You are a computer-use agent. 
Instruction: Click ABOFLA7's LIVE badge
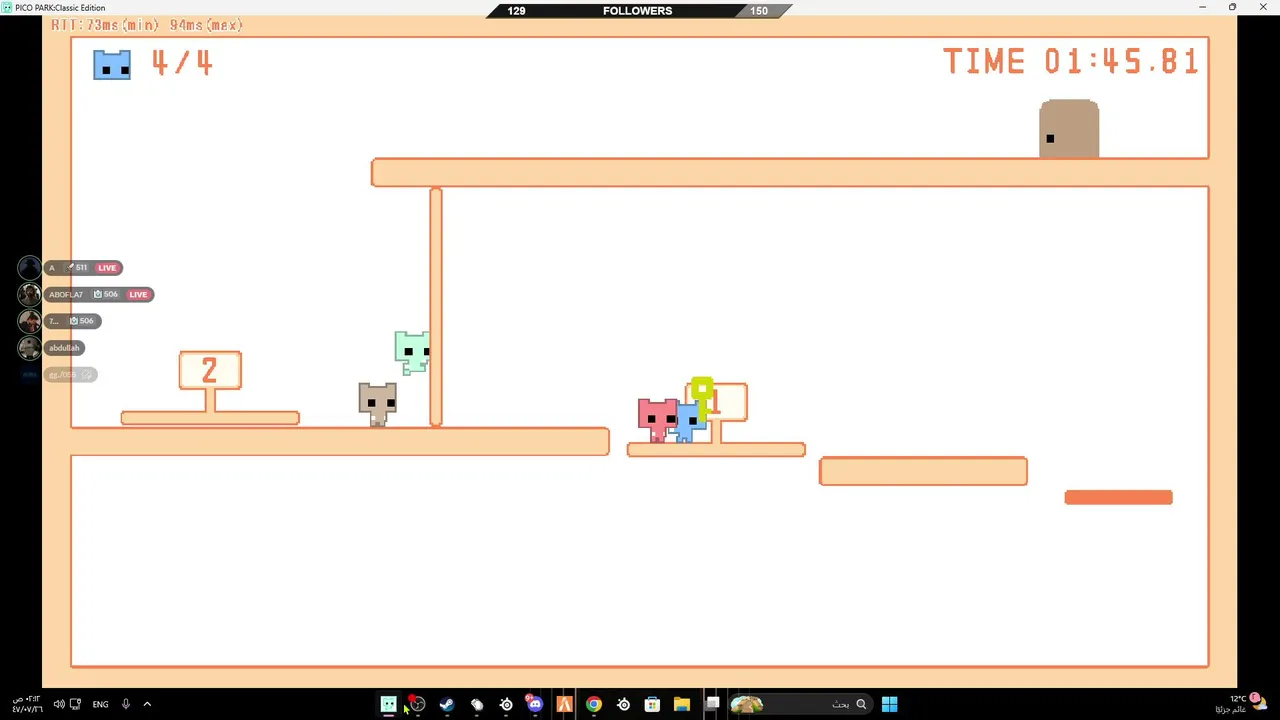click(138, 294)
